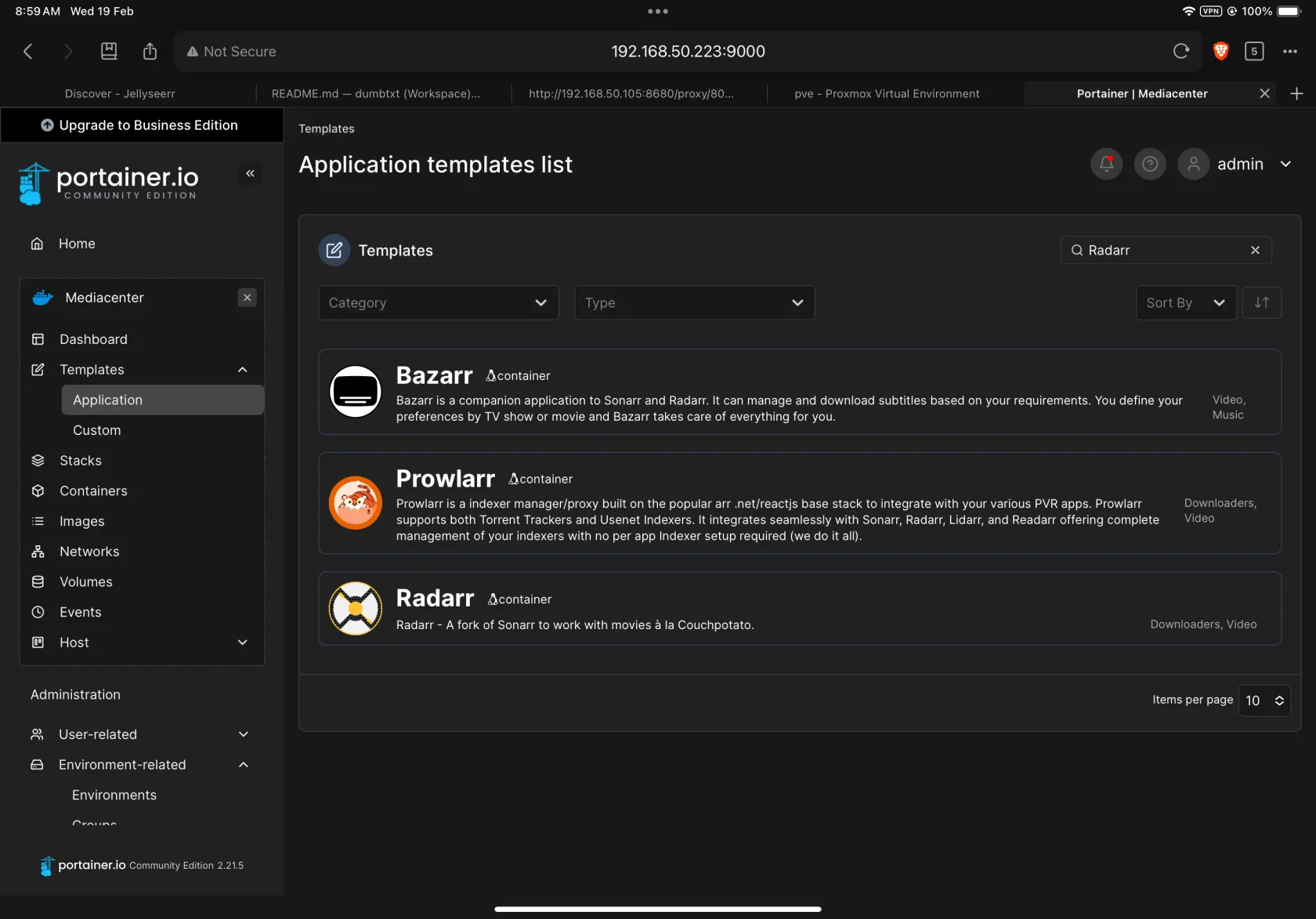Clear the Radarr search field
The image size is (1316, 919).
(x=1255, y=250)
